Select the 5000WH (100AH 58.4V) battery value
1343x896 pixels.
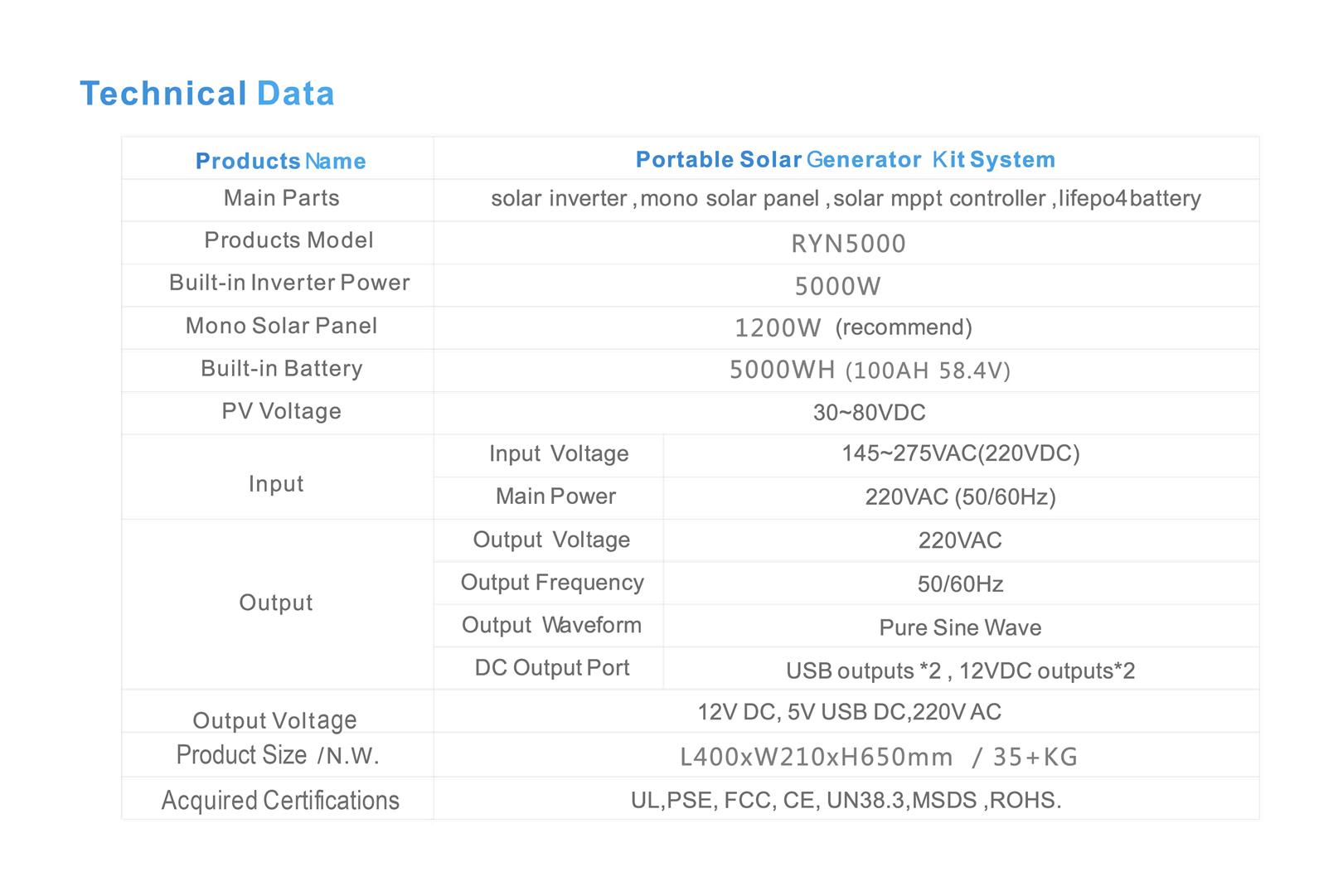(870, 370)
